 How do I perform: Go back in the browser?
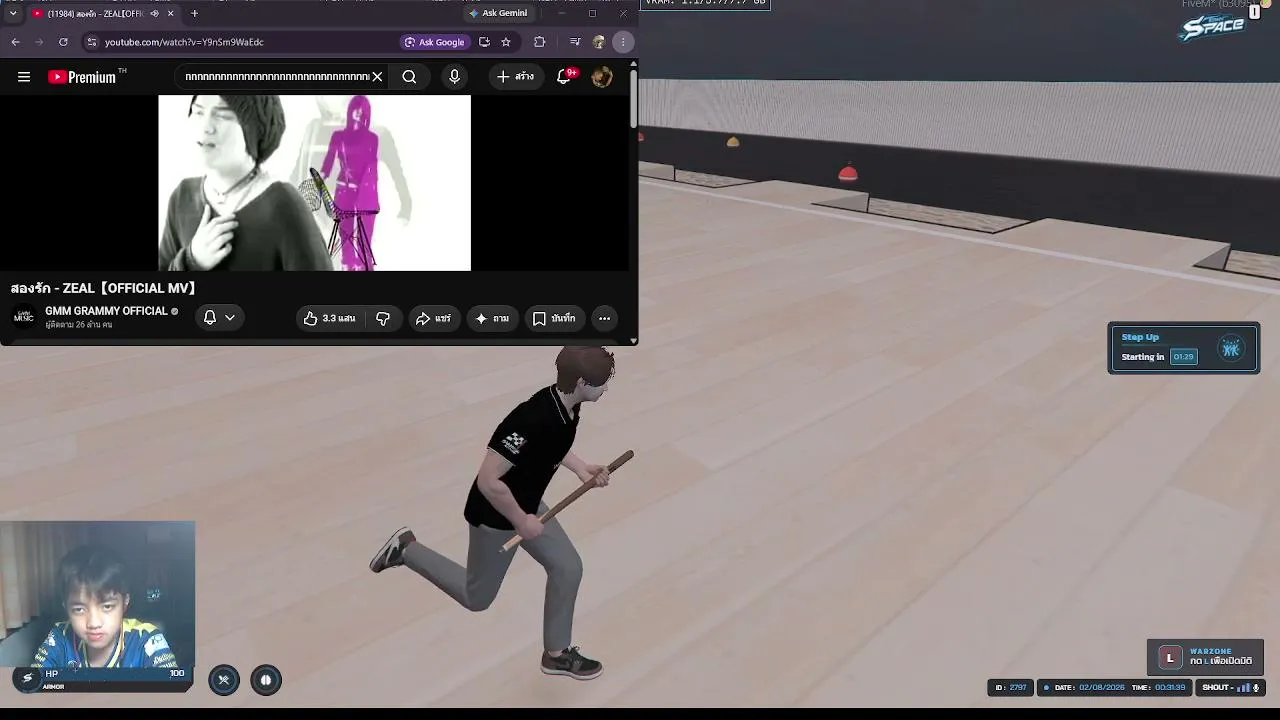(x=15, y=42)
